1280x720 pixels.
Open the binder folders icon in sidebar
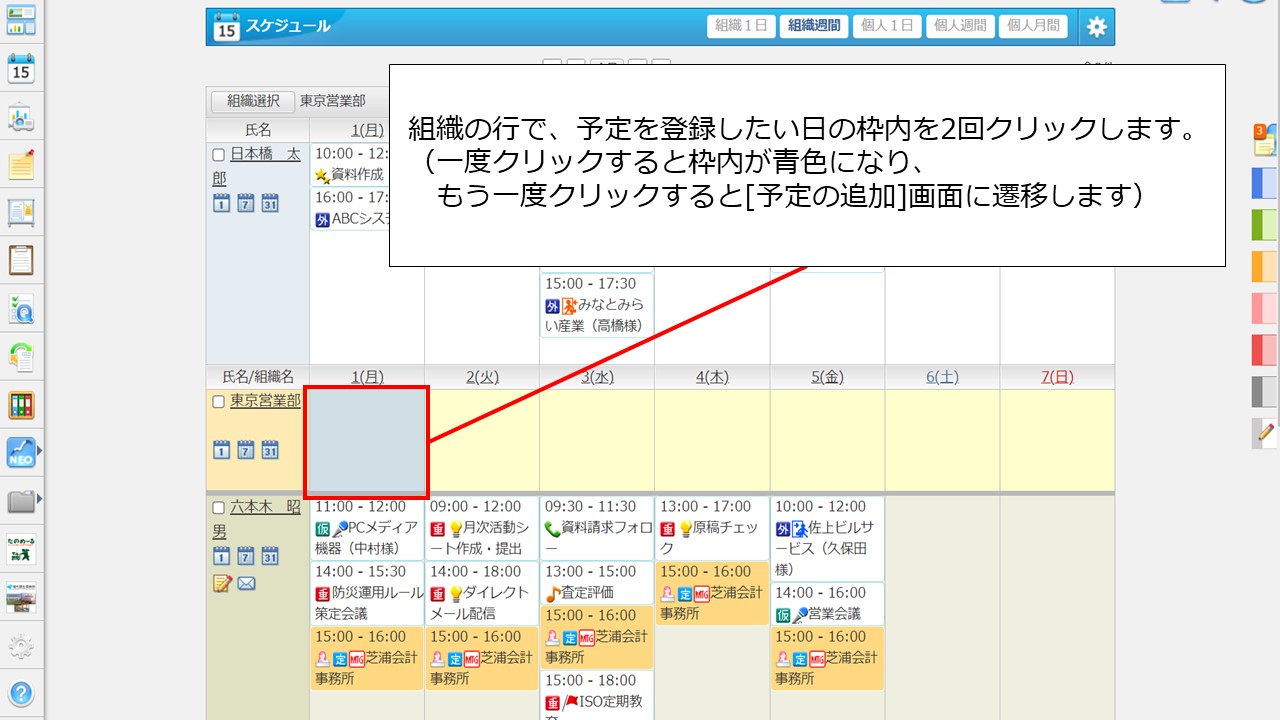tap(21, 405)
